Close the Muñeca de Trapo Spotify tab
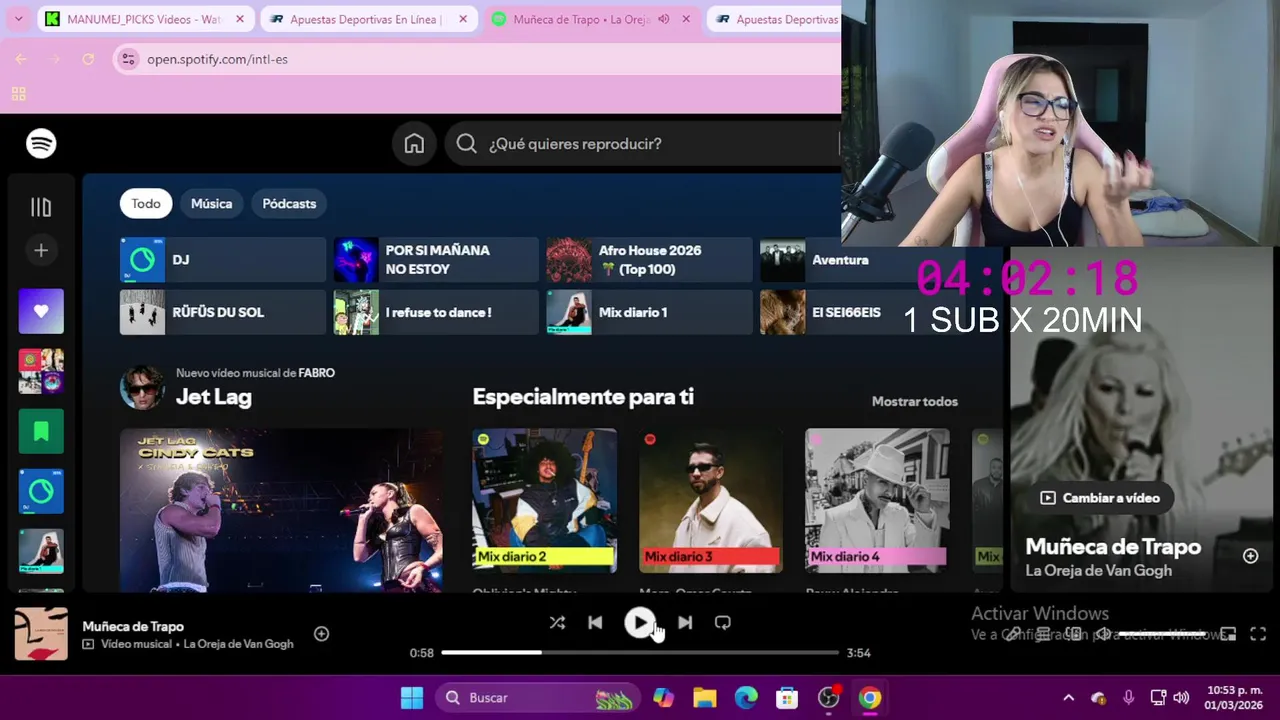Image resolution: width=1280 pixels, height=720 pixels. [685, 19]
